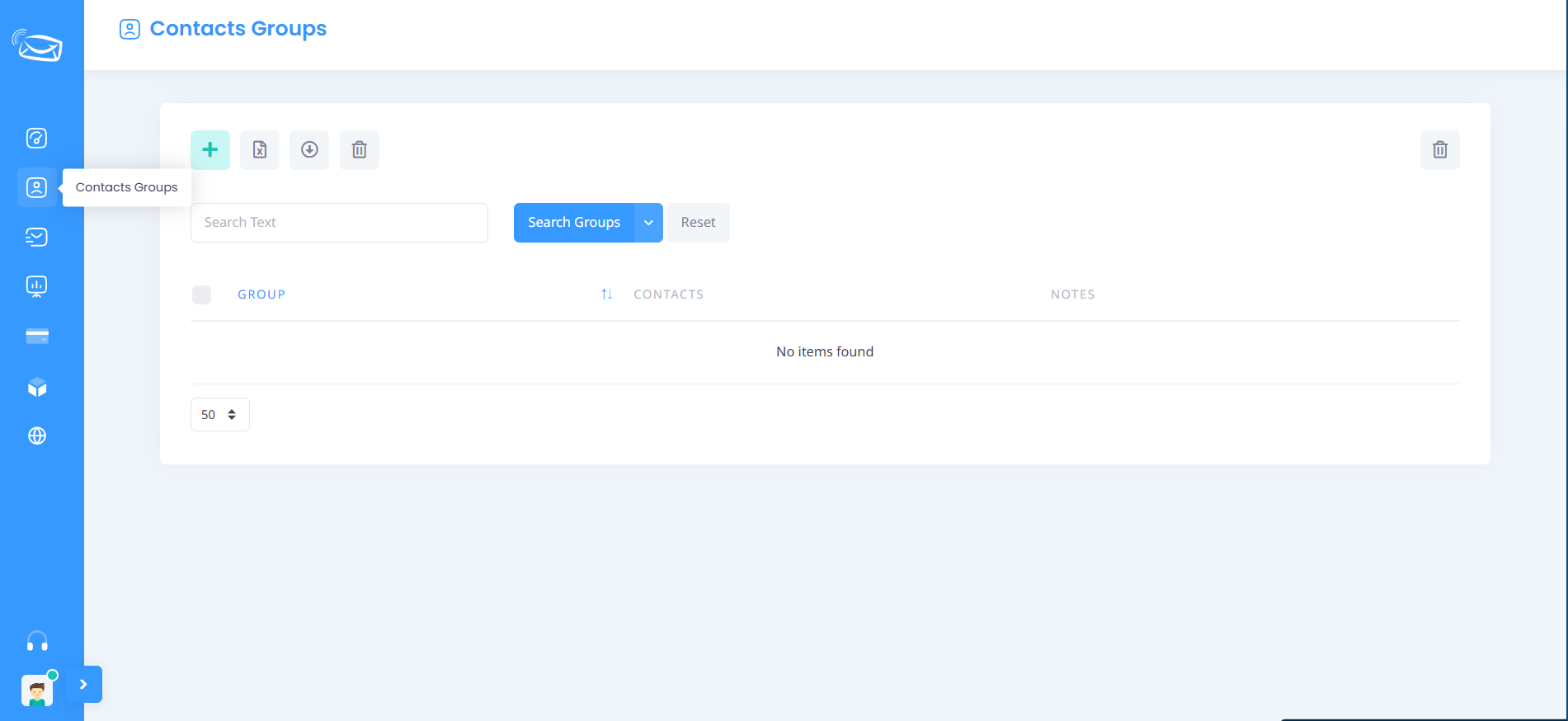Sort by the GROUP column header
This screenshot has width=1568, height=721.
[261, 295]
